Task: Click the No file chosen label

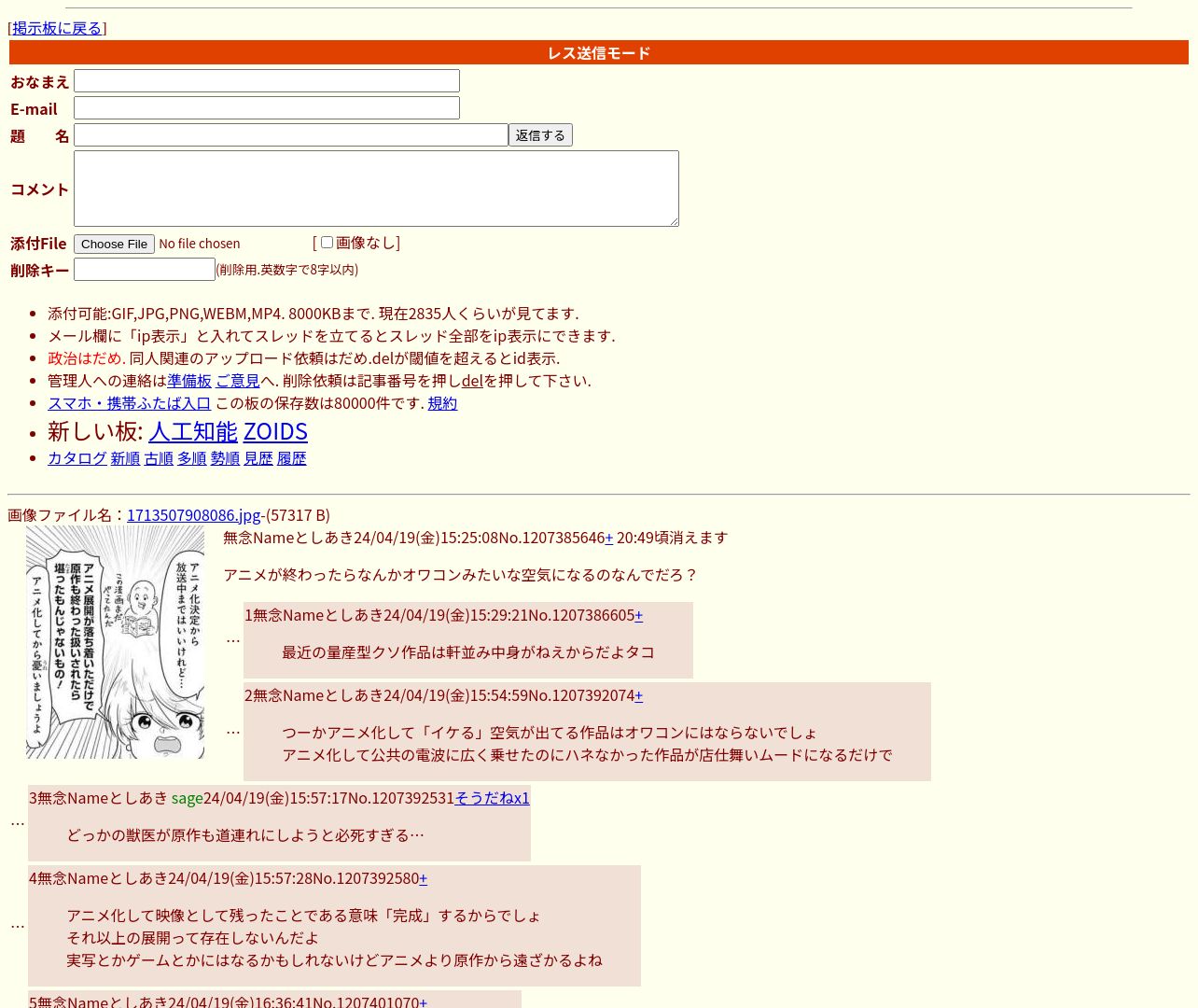Action: tap(200, 244)
